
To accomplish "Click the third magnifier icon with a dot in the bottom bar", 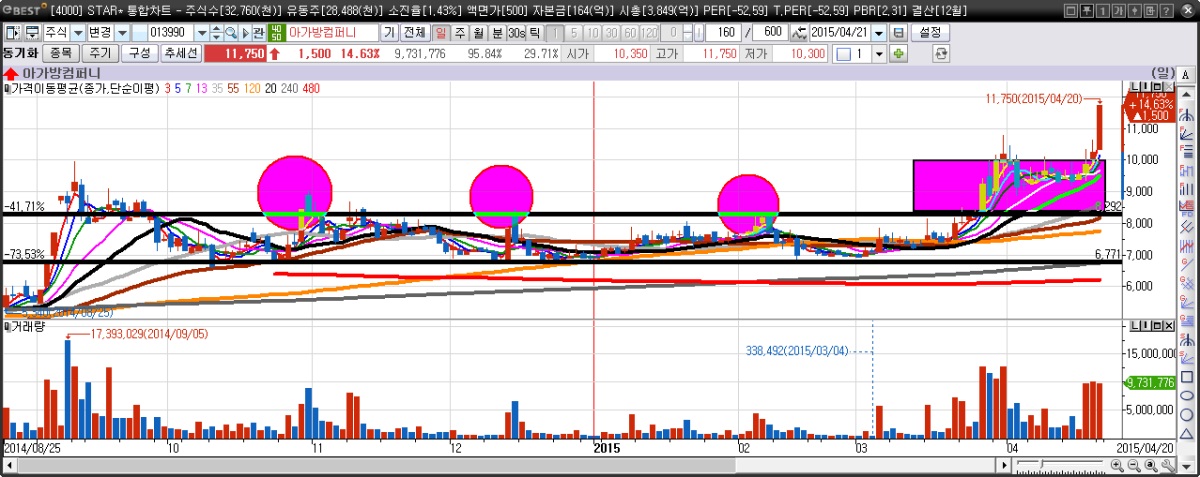I will click(x=1151, y=465).
